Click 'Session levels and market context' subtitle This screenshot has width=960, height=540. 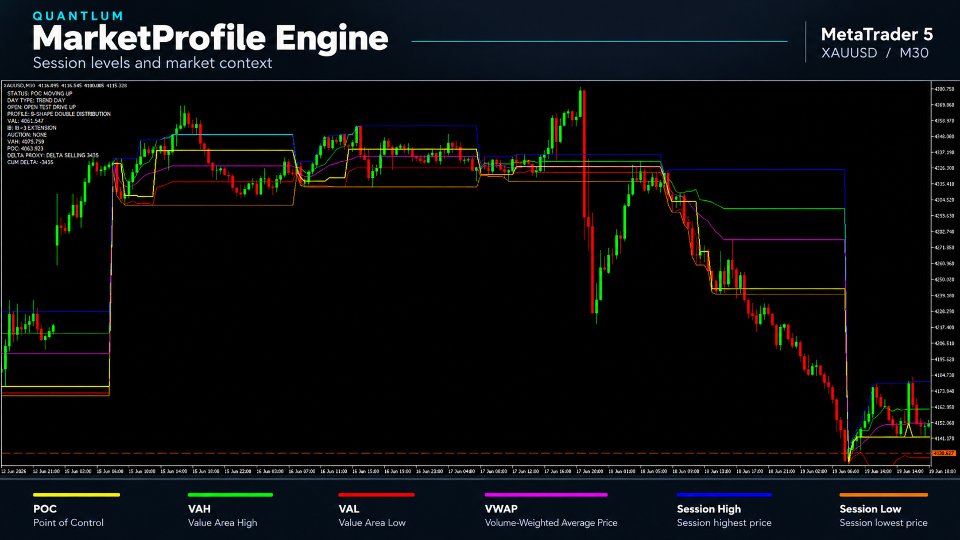(x=152, y=63)
